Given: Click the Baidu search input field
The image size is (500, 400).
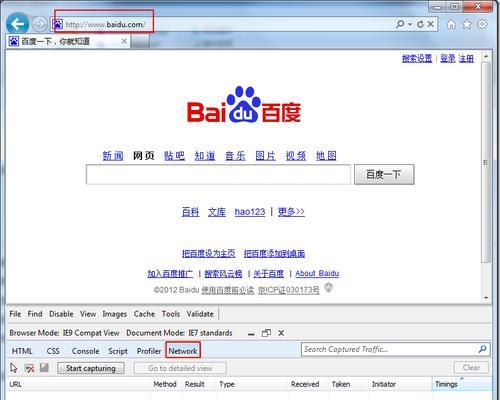Looking at the screenshot, I should point(218,174).
